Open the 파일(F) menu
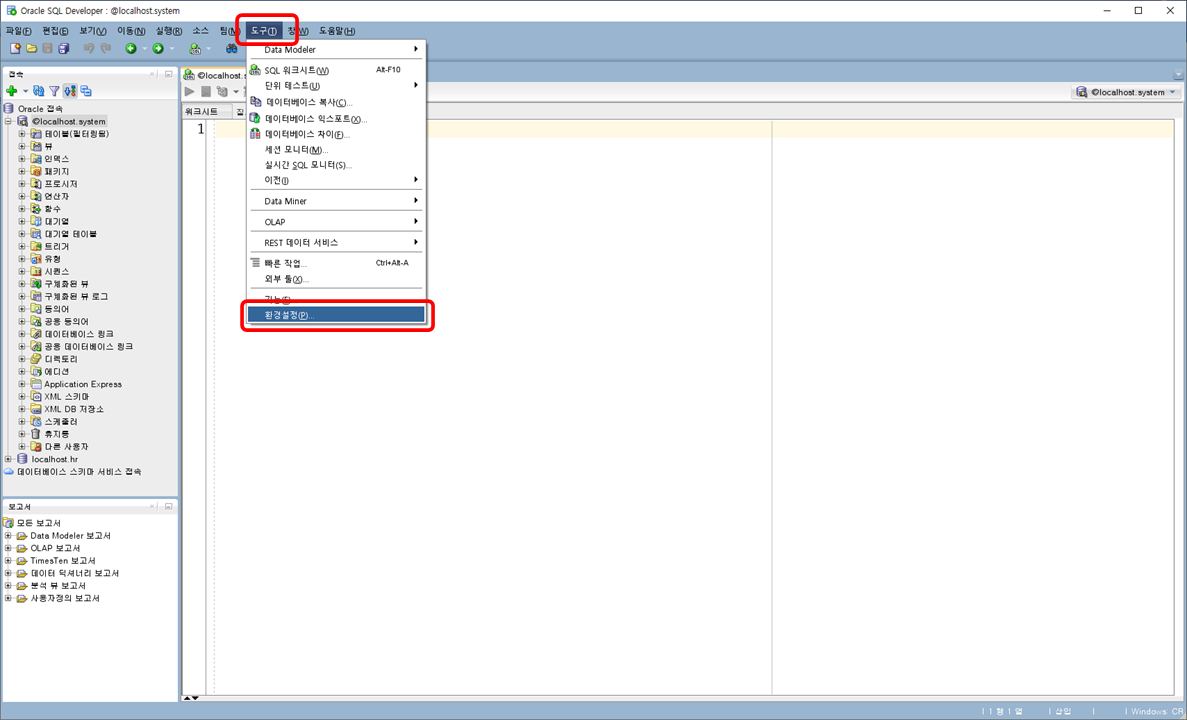The height and width of the screenshot is (720, 1187). click(x=18, y=31)
